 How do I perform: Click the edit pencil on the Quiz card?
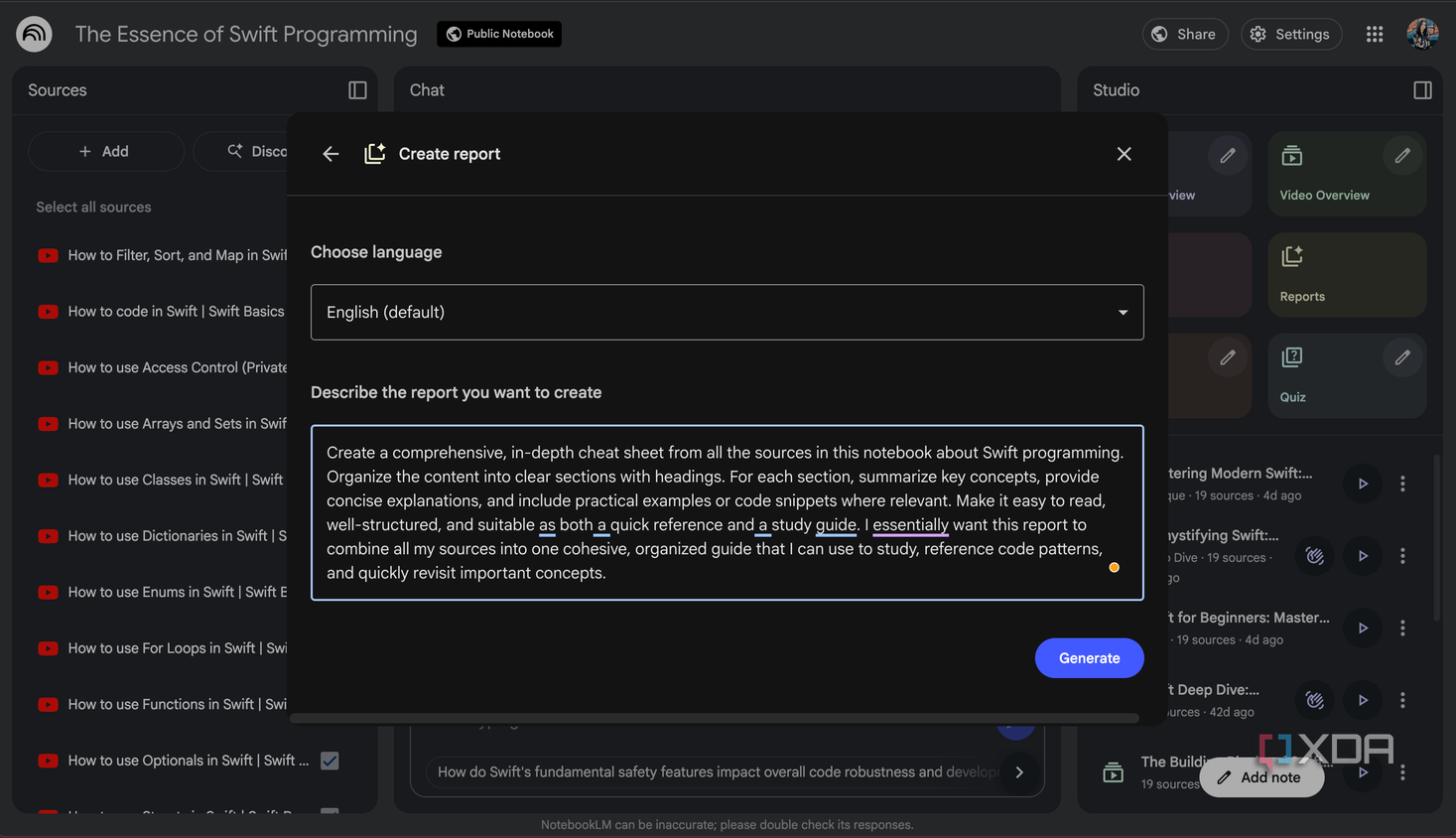click(1402, 357)
